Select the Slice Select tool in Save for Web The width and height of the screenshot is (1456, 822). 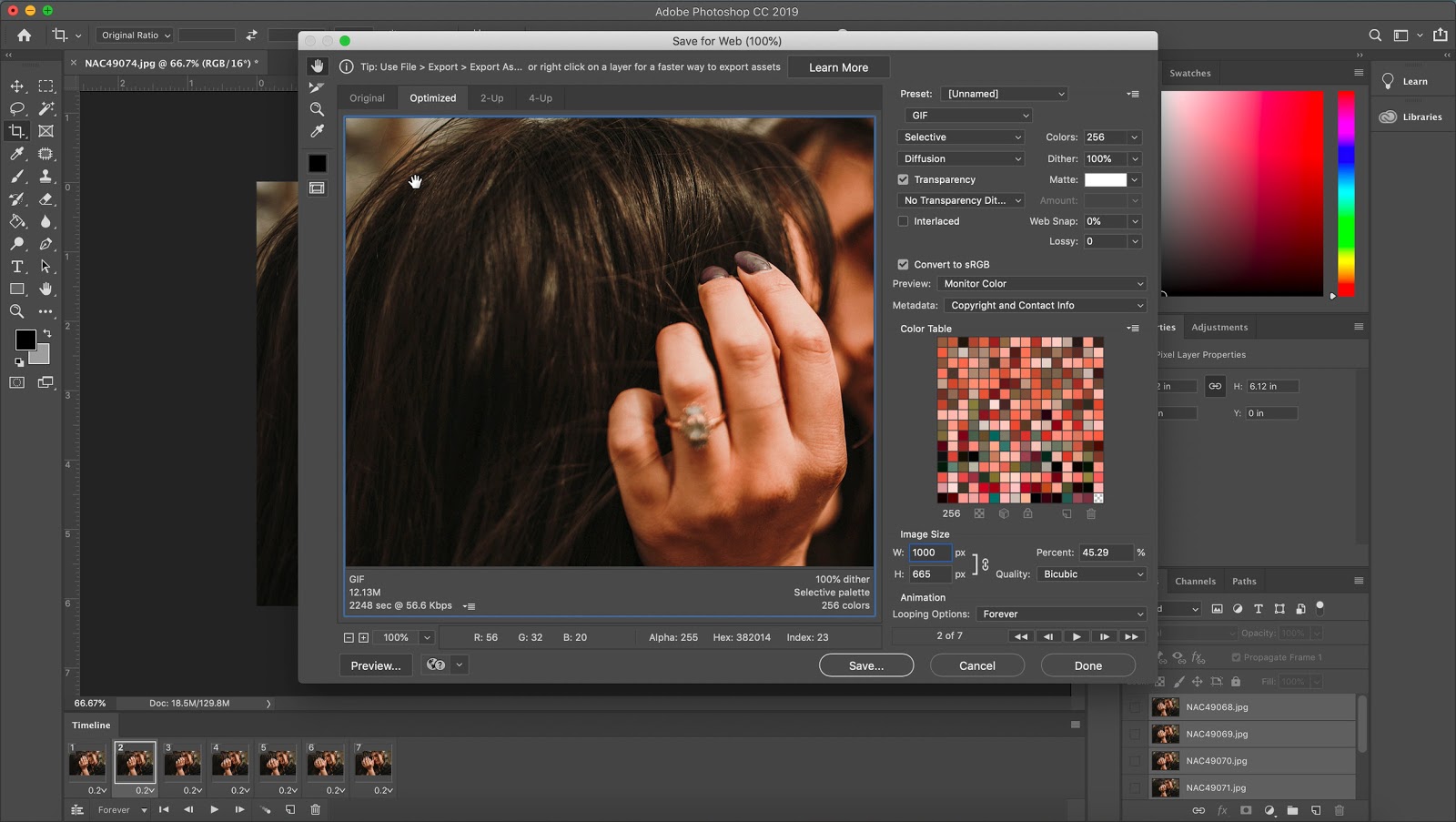click(317, 87)
